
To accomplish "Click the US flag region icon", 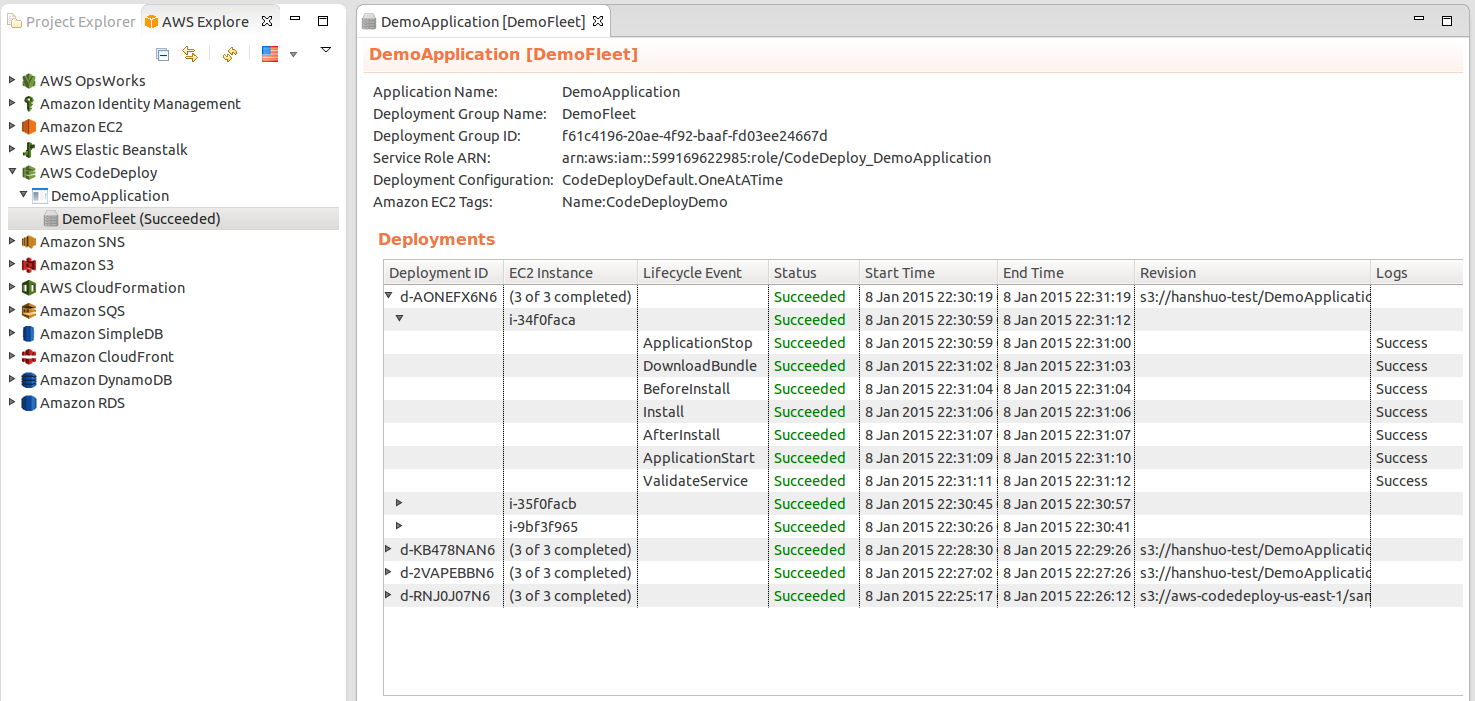I will click(270, 54).
